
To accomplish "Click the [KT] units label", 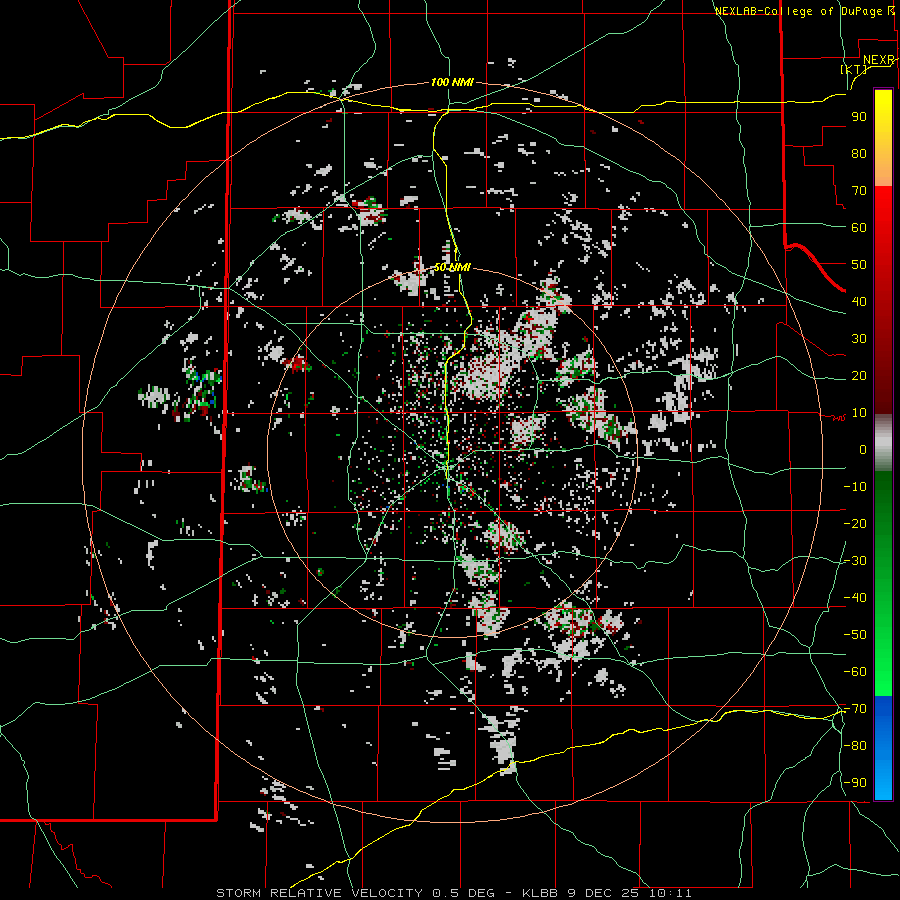I will [x=854, y=69].
